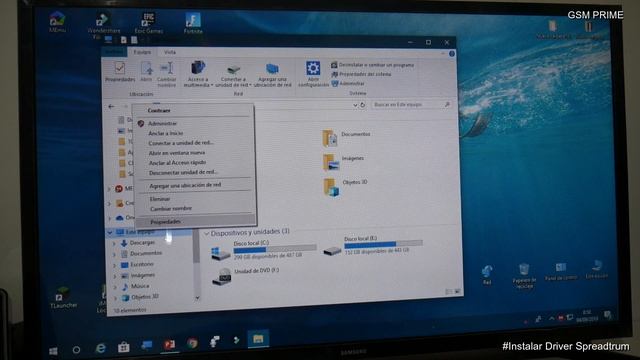The image size is (640, 360).
Task: Expand Escritorio in navigation tree
Action: click(115, 265)
